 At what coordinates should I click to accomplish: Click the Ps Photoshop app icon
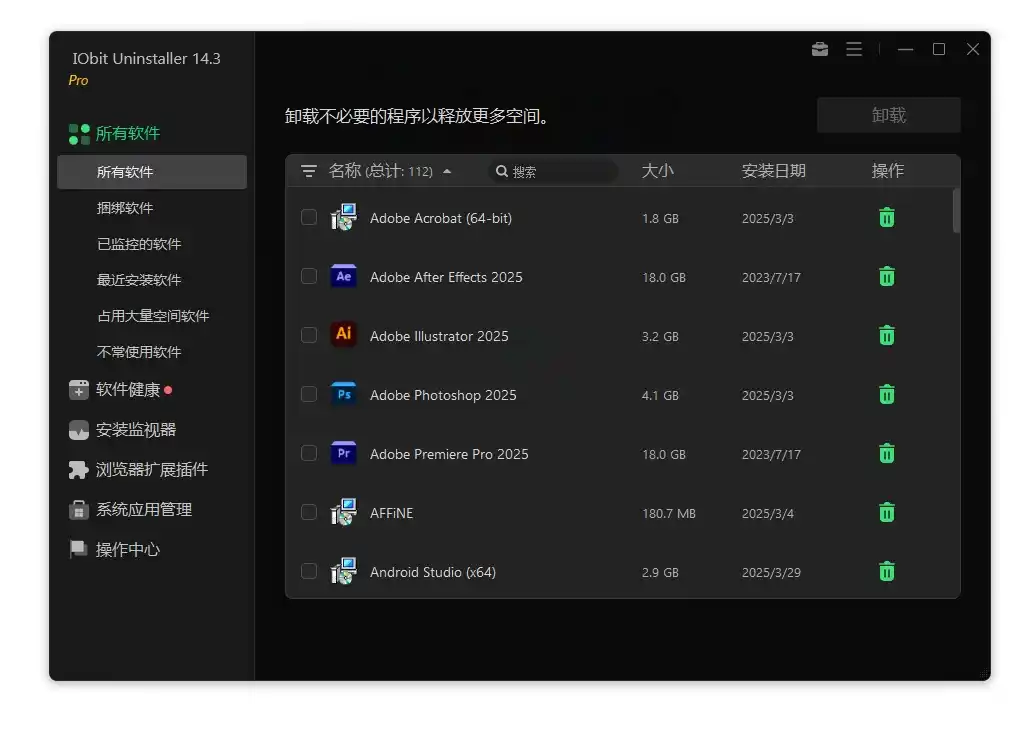pos(344,394)
